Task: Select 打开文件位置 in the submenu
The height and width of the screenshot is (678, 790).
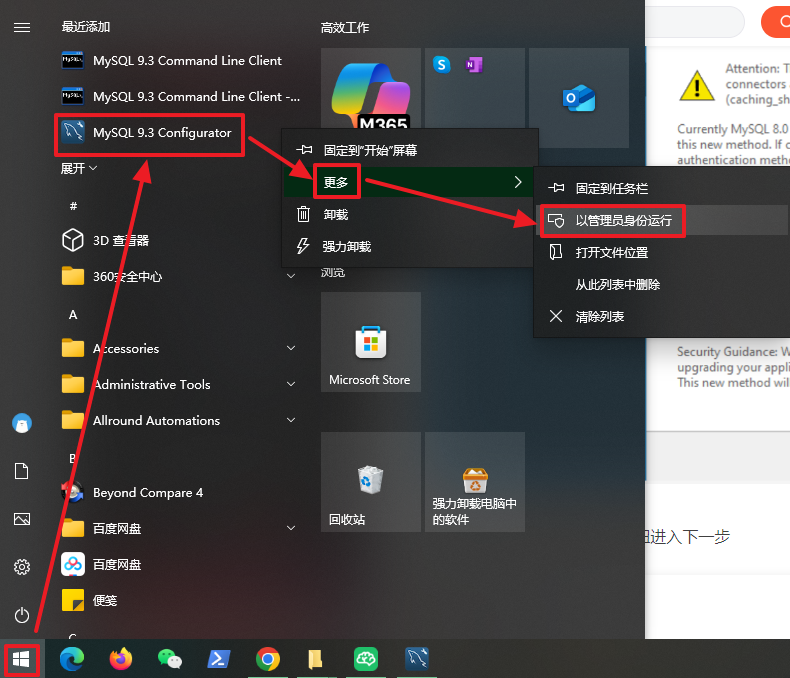Action: click(x=662, y=252)
